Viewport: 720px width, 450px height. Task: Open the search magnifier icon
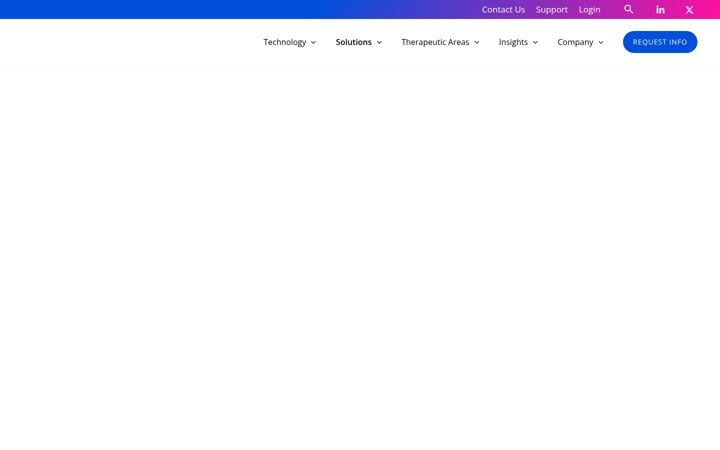(629, 9)
